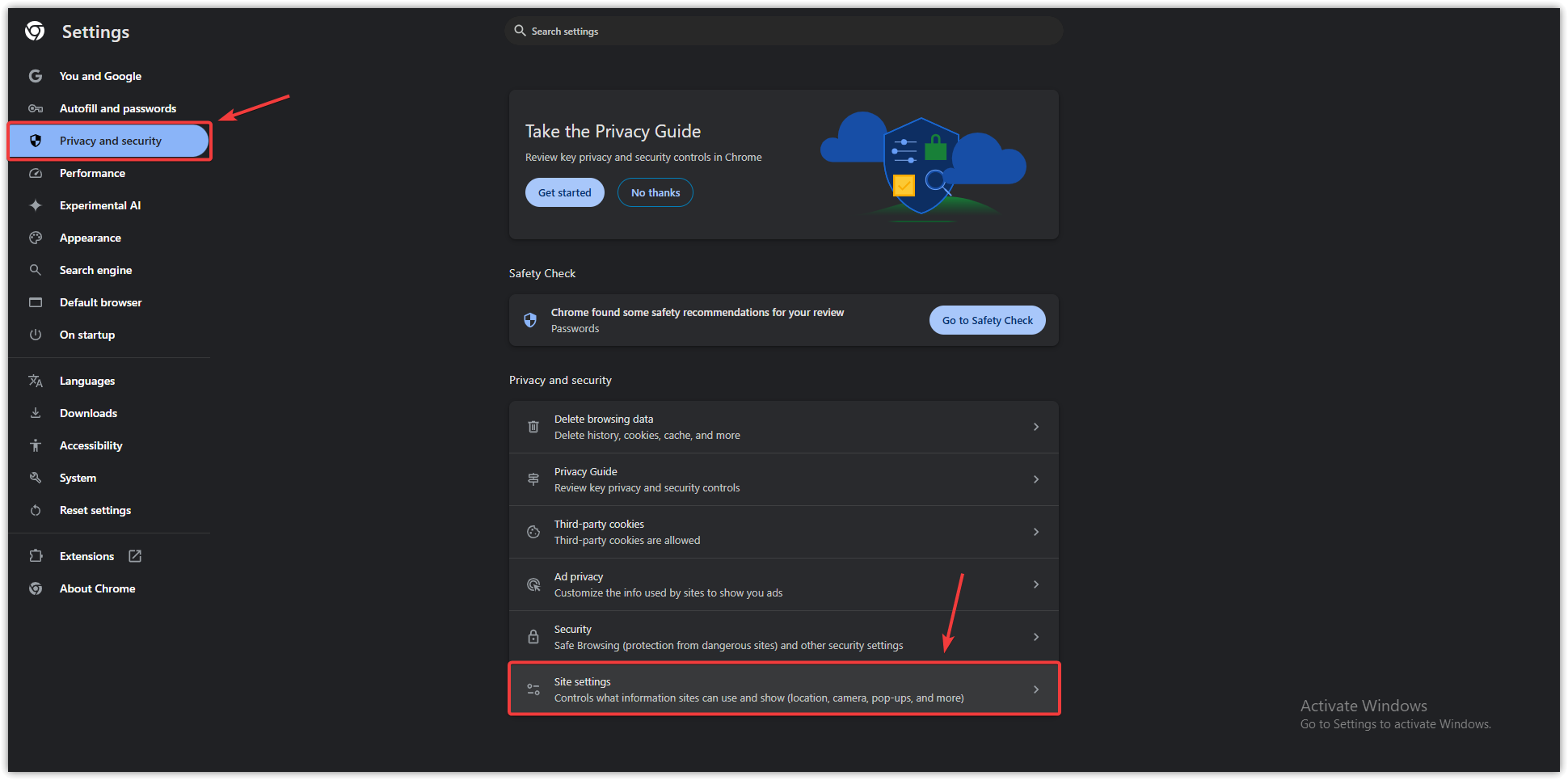The width and height of the screenshot is (1568, 780).
Task: Click the external link icon next to Extensions
Action: point(135,556)
